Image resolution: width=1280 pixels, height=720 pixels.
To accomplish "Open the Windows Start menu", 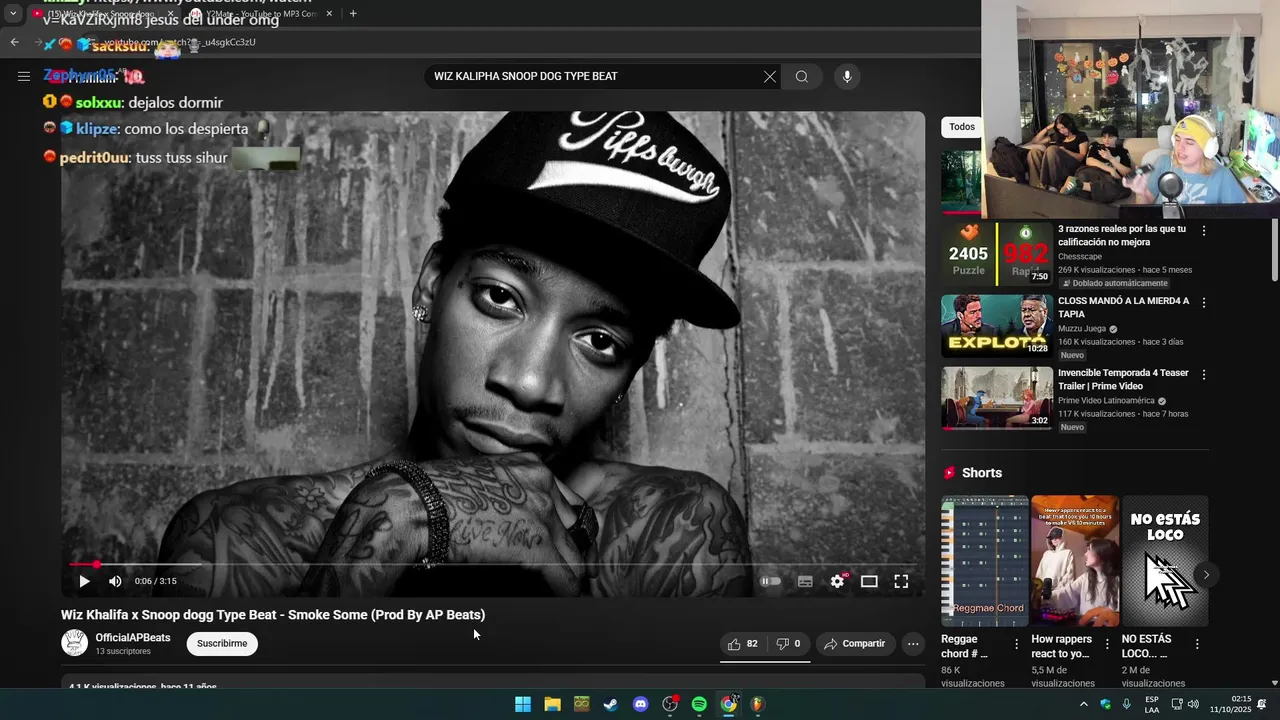I will 523,704.
